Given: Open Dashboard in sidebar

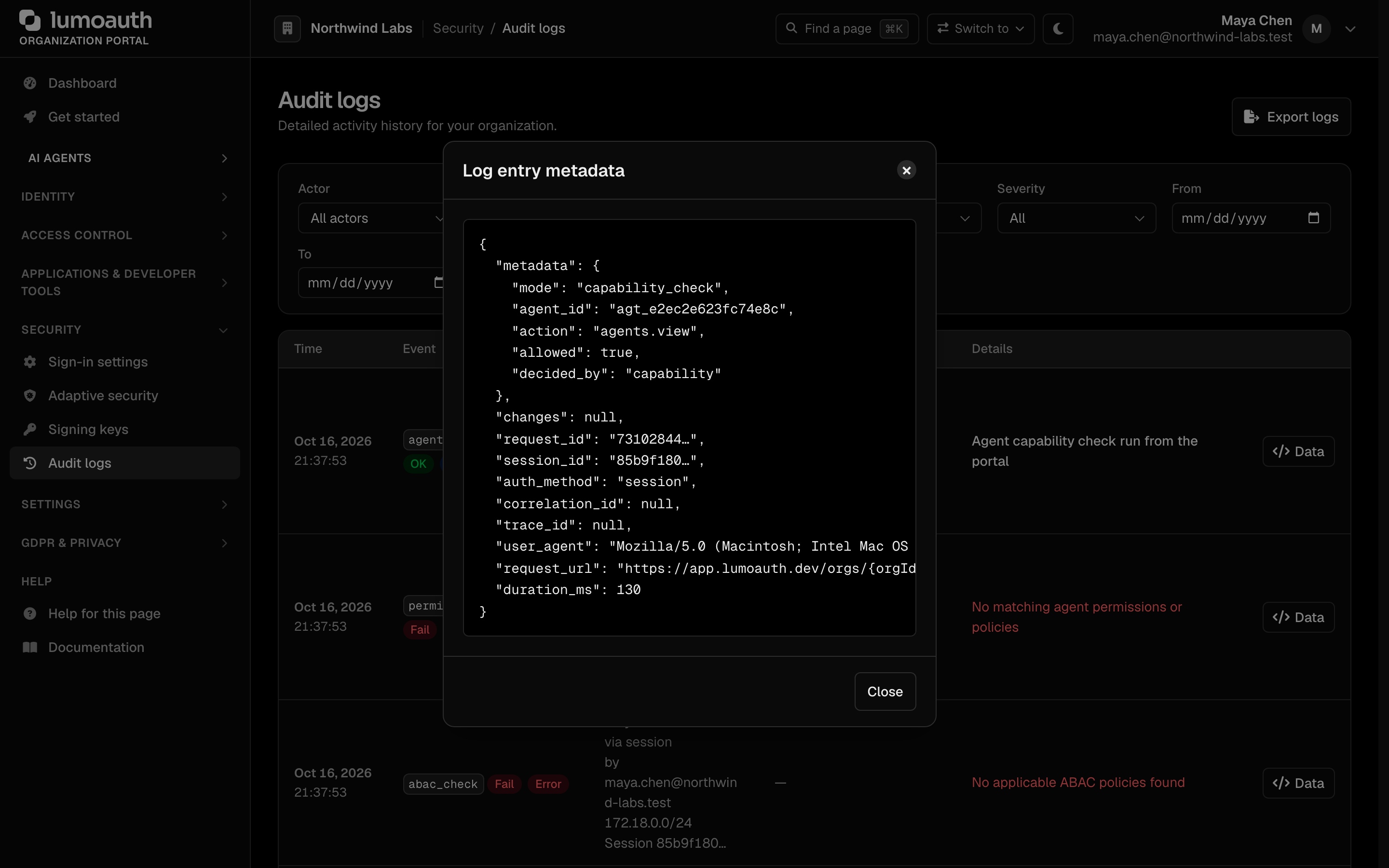Looking at the screenshot, I should tap(124, 83).
